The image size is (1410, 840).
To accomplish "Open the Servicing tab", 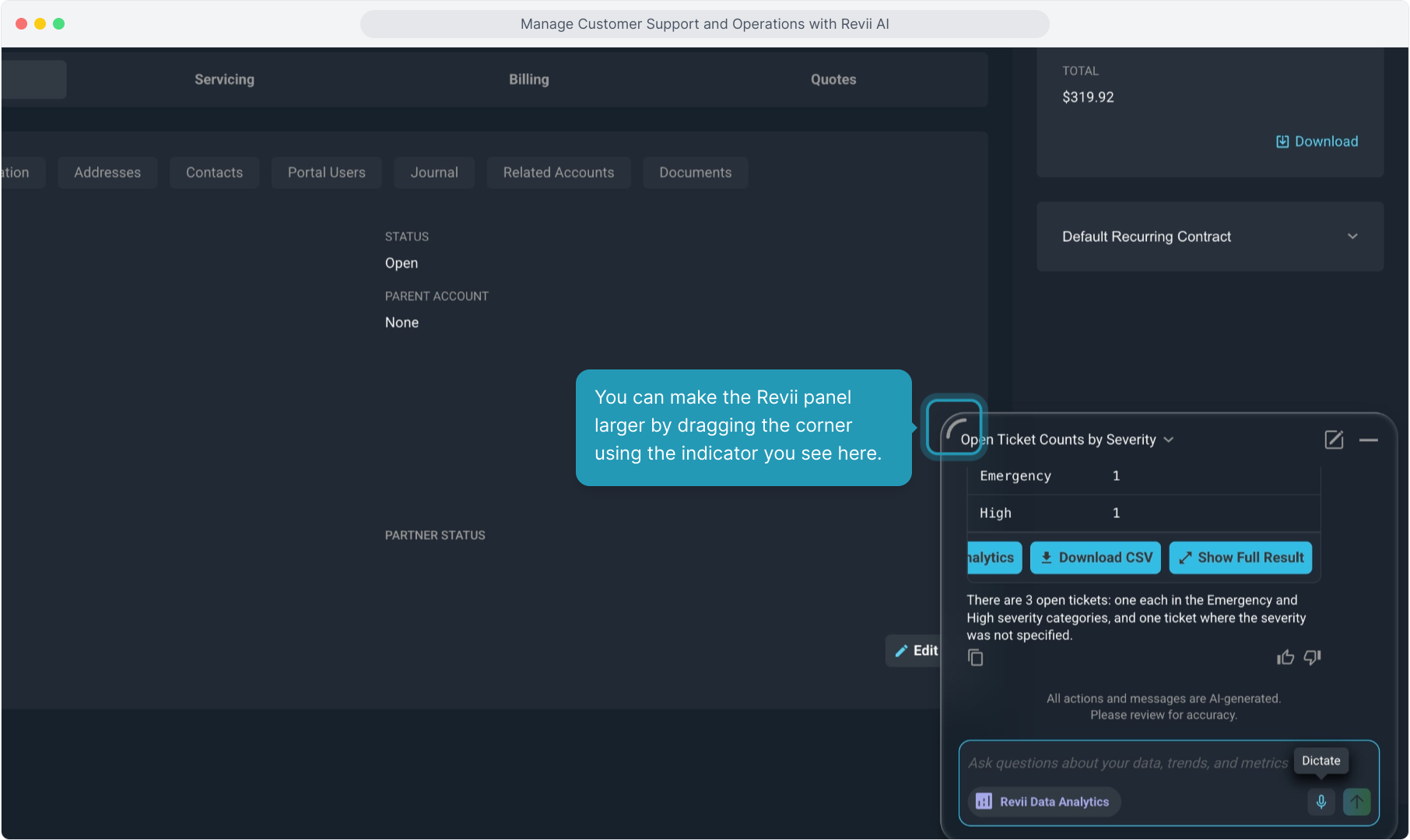I will 224,79.
